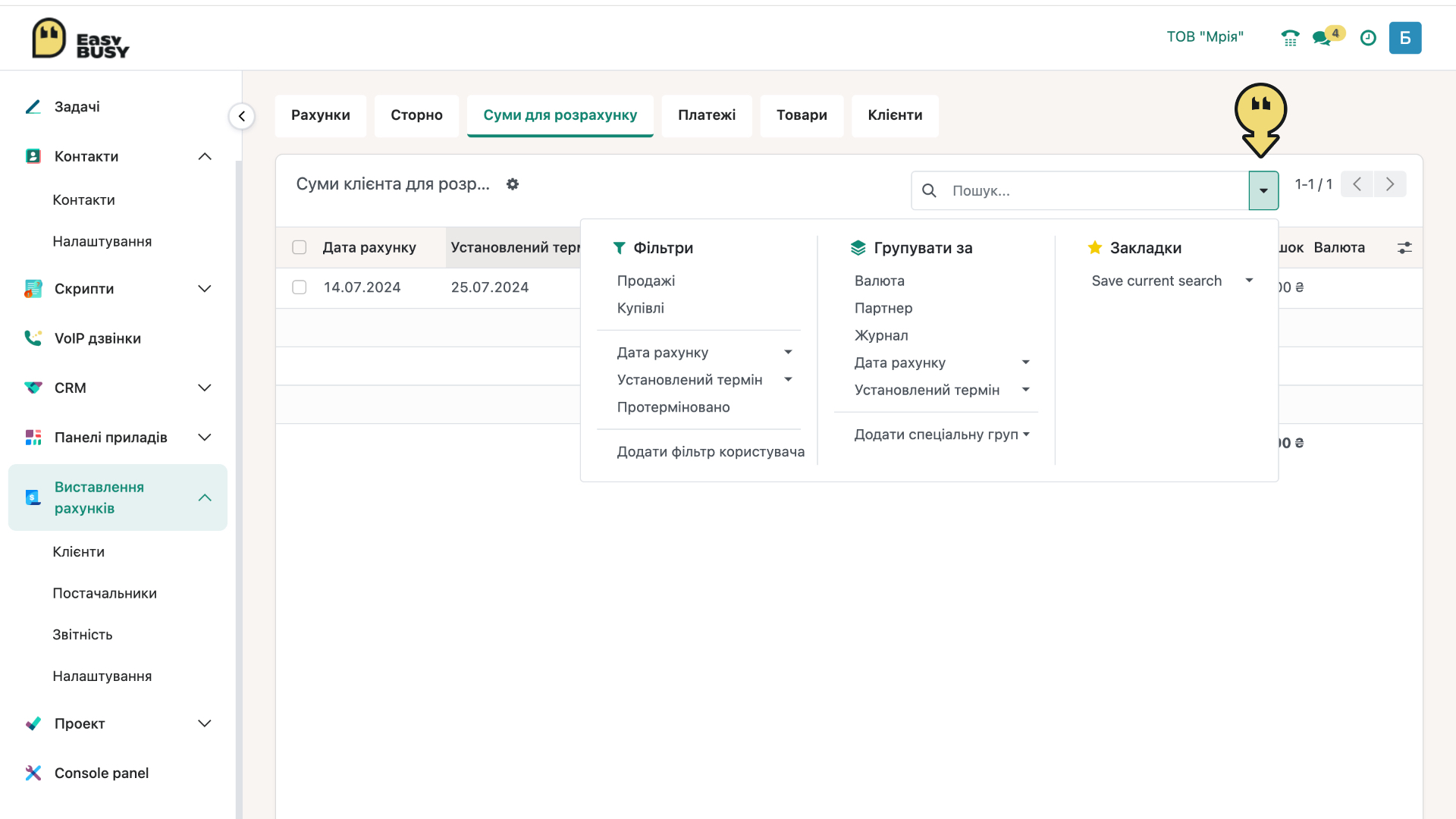Apply the Купівлі filter
The image size is (1456, 819).
641,308
